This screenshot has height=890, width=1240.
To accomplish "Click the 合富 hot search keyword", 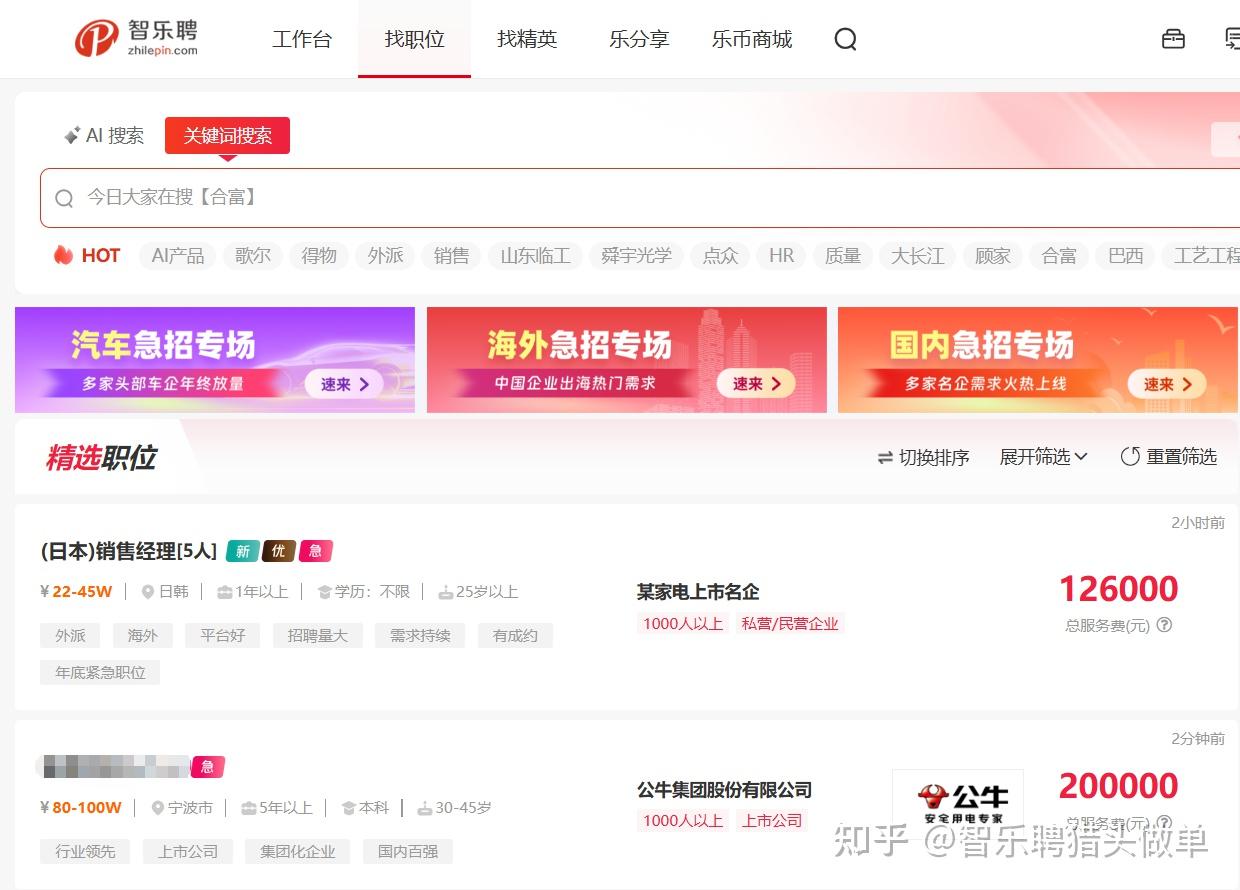I will click(x=1058, y=255).
